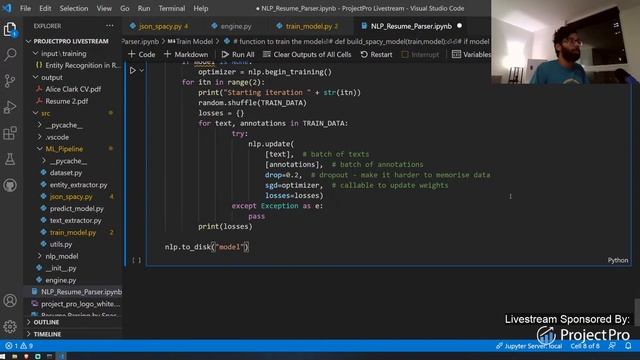Open the File menu
The image size is (640, 360).
pos(25,8)
